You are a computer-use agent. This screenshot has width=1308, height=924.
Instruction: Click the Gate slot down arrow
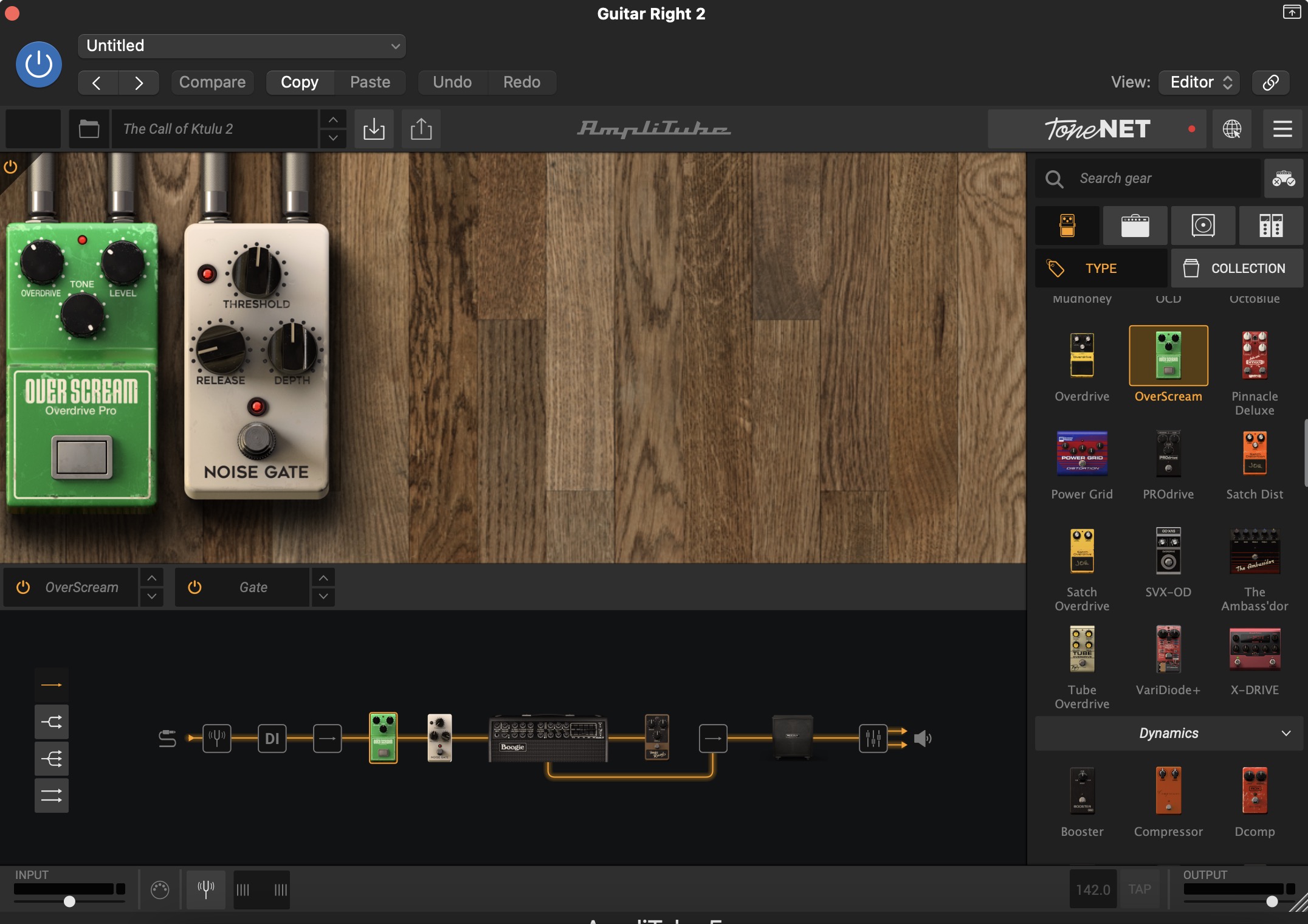point(323,597)
